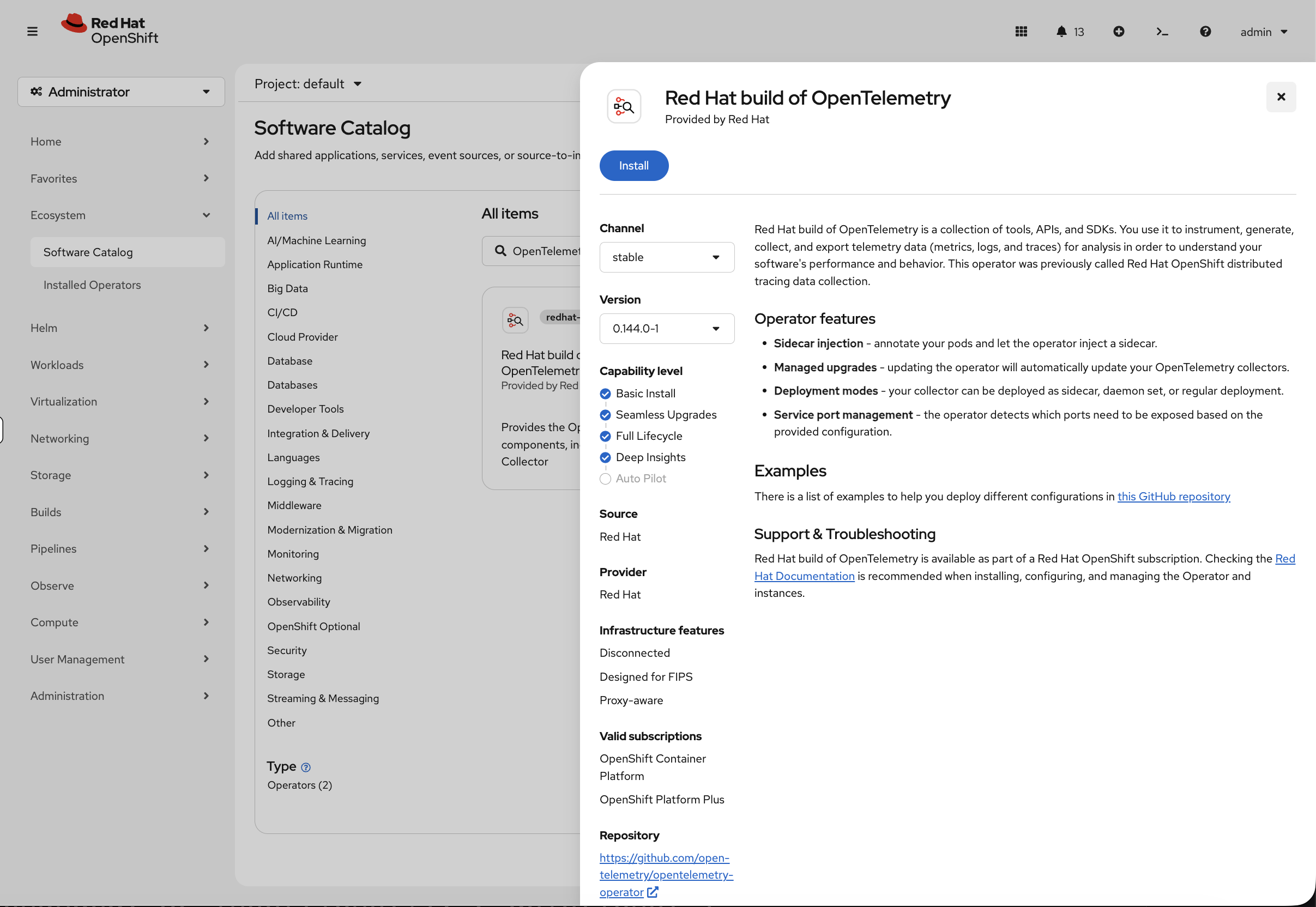The height and width of the screenshot is (907, 1316).
Task: Open the help question mark icon
Action: (1205, 31)
